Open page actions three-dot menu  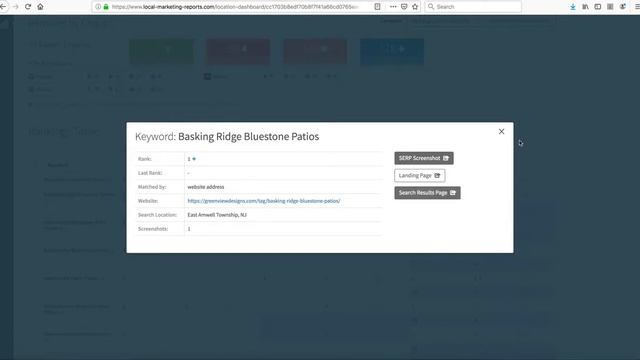tap(393, 7)
